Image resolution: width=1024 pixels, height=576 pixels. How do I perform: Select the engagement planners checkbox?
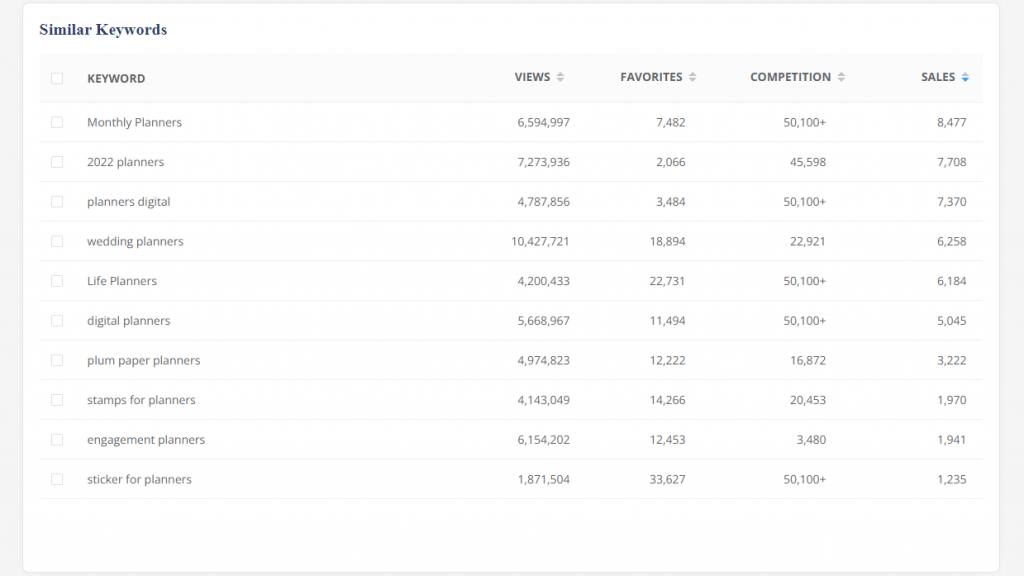(57, 440)
